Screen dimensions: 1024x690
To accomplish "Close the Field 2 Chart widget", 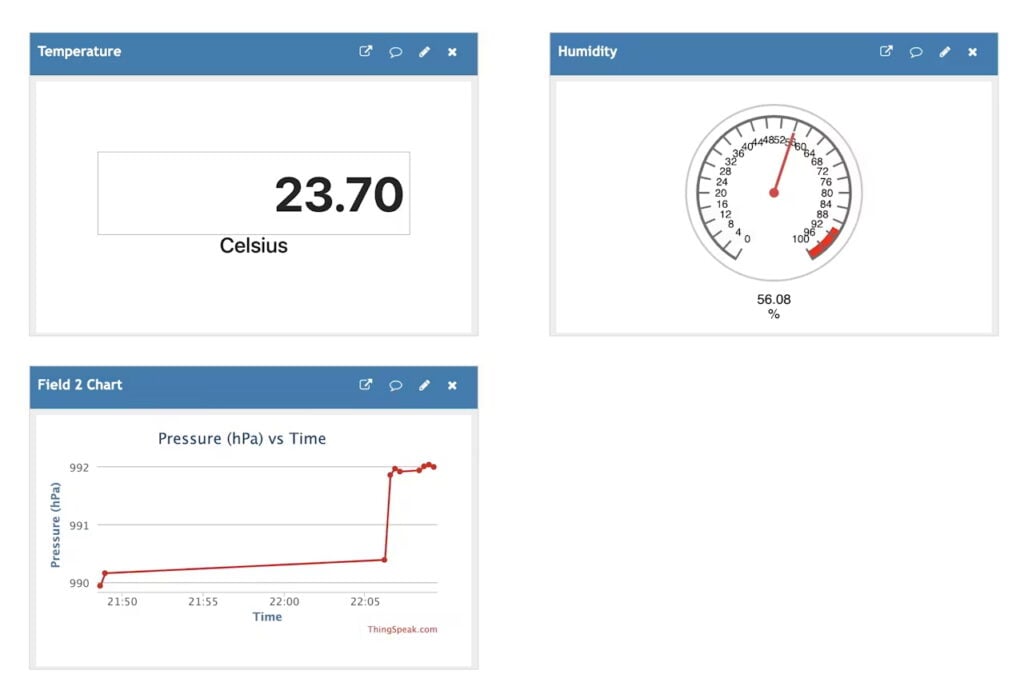I will pyautogui.click(x=452, y=385).
